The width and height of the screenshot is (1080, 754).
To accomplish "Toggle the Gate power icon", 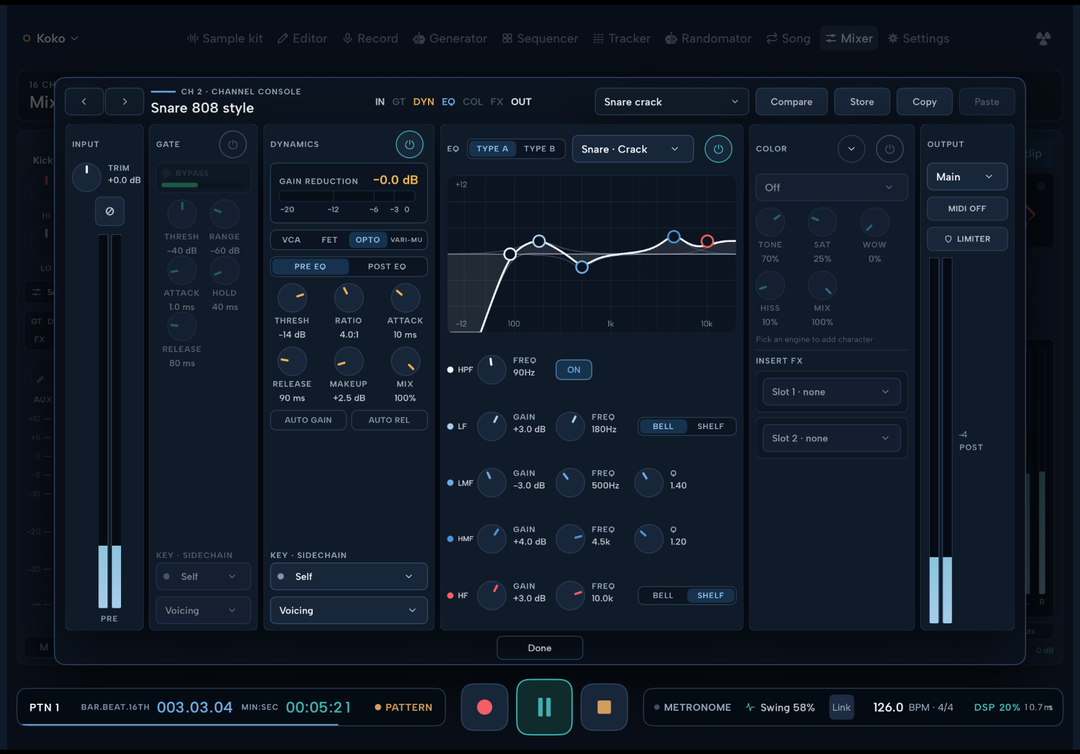I will pos(233,145).
